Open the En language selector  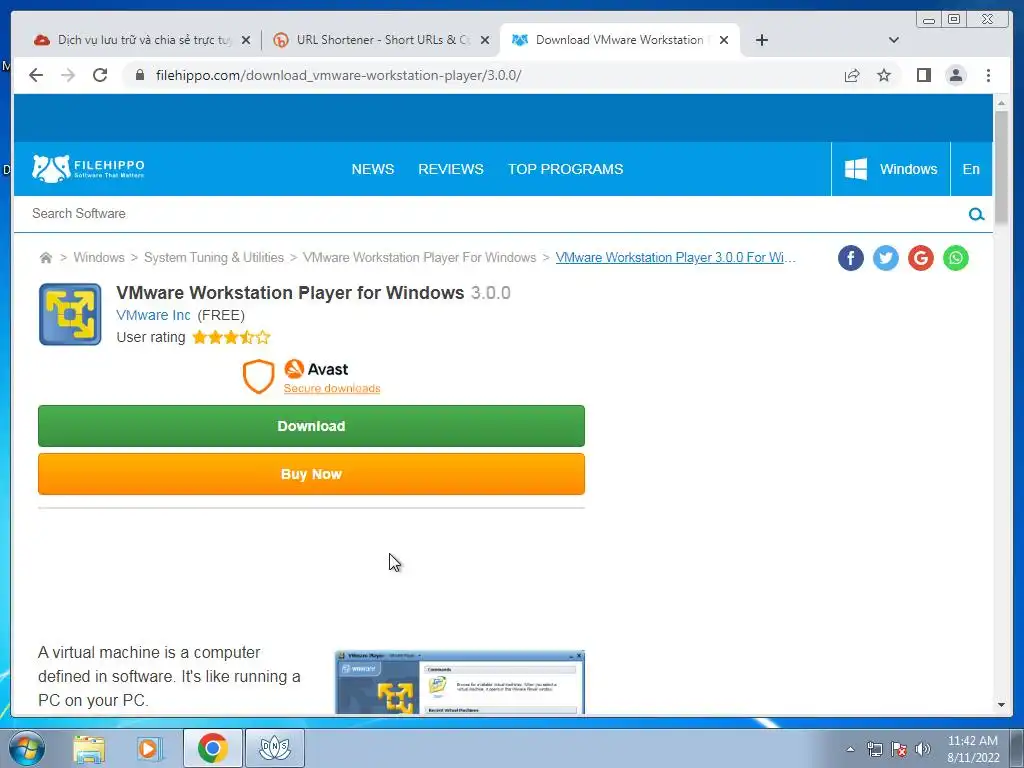click(x=971, y=169)
